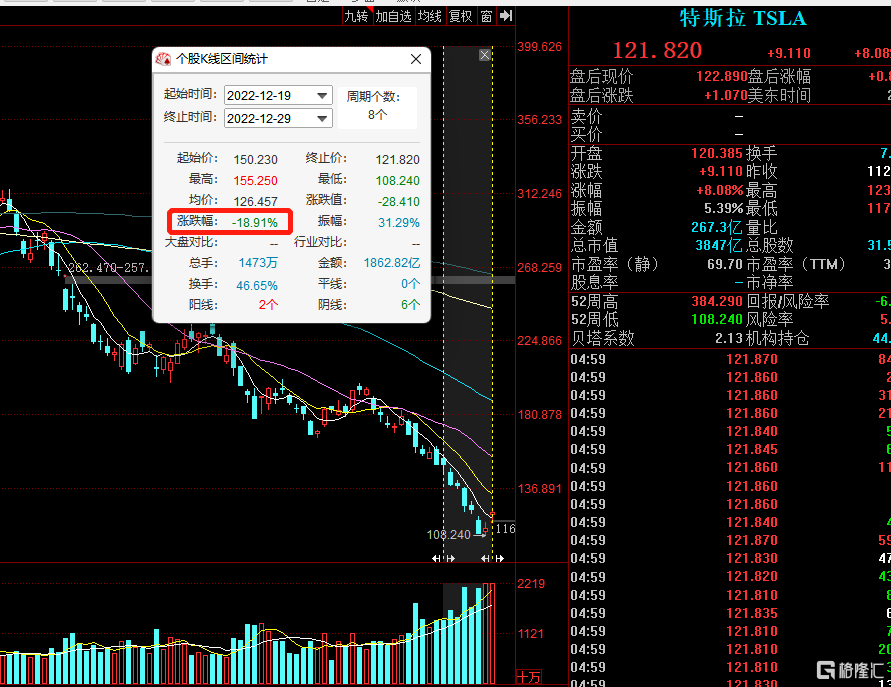Click the 振幅 value 5.39% in the quote panel
Image resolution: width=891 pixels, height=687 pixels.
tap(723, 209)
